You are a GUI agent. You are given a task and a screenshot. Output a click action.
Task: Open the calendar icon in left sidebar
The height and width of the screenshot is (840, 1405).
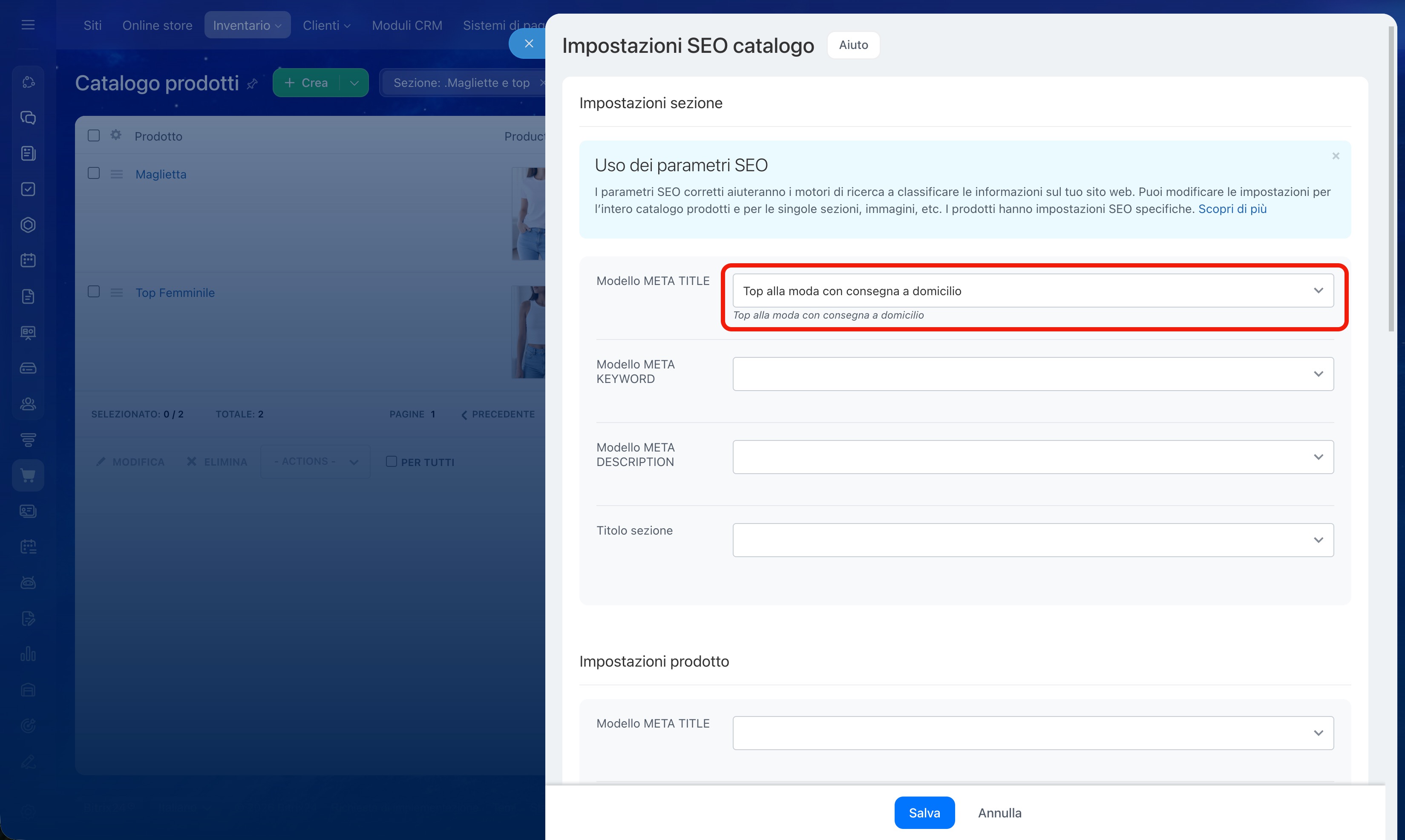point(28,260)
